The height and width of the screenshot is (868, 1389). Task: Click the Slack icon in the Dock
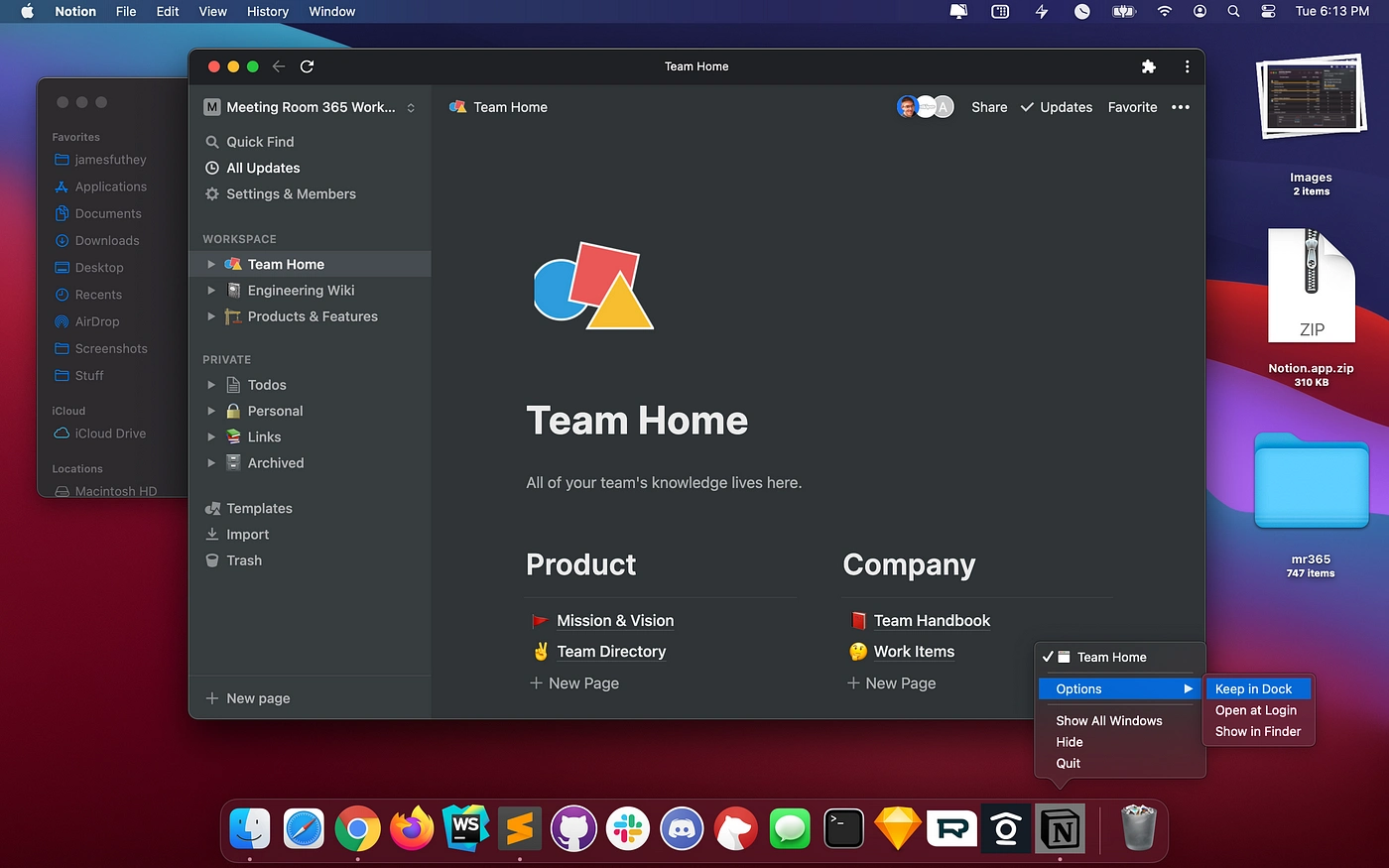click(628, 828)
